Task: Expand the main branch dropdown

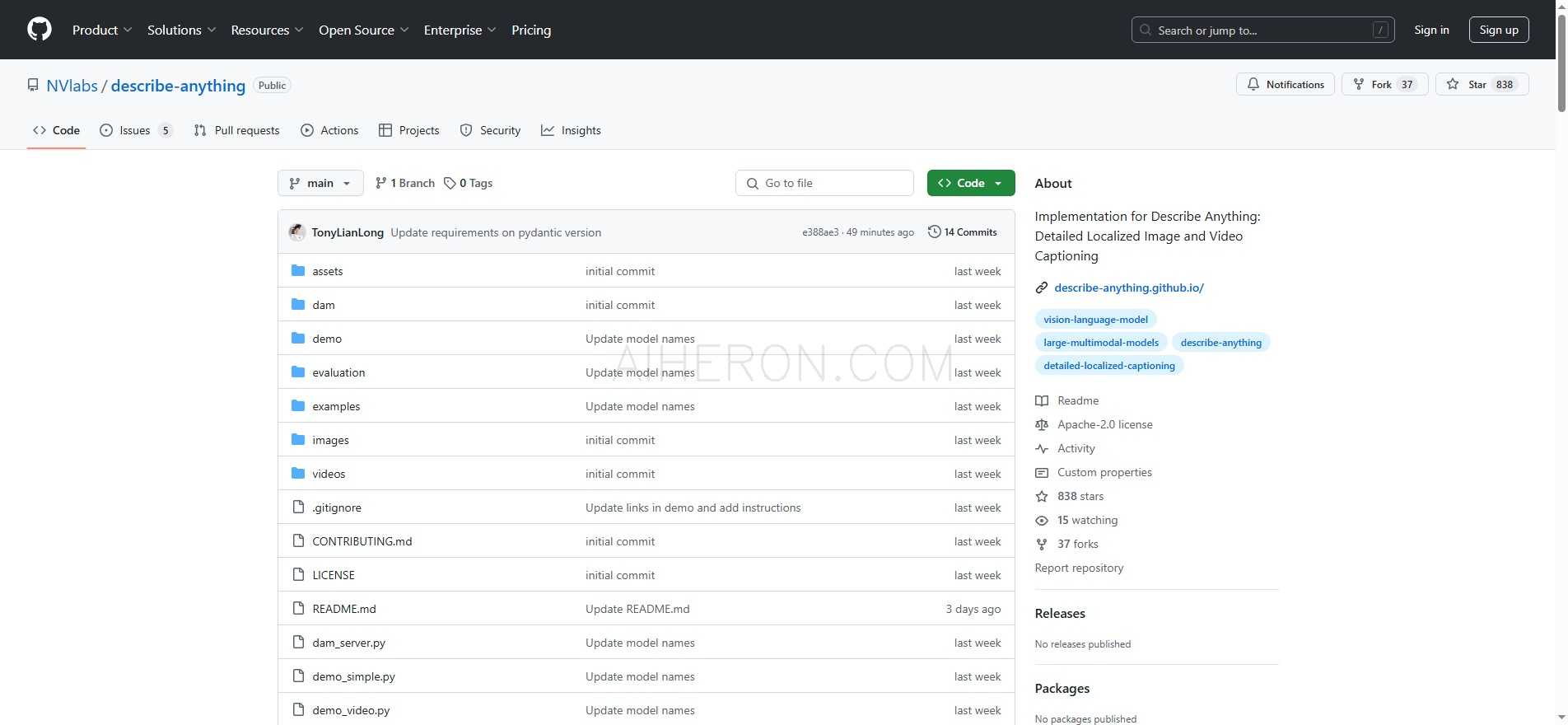Action: coord(320,183)
